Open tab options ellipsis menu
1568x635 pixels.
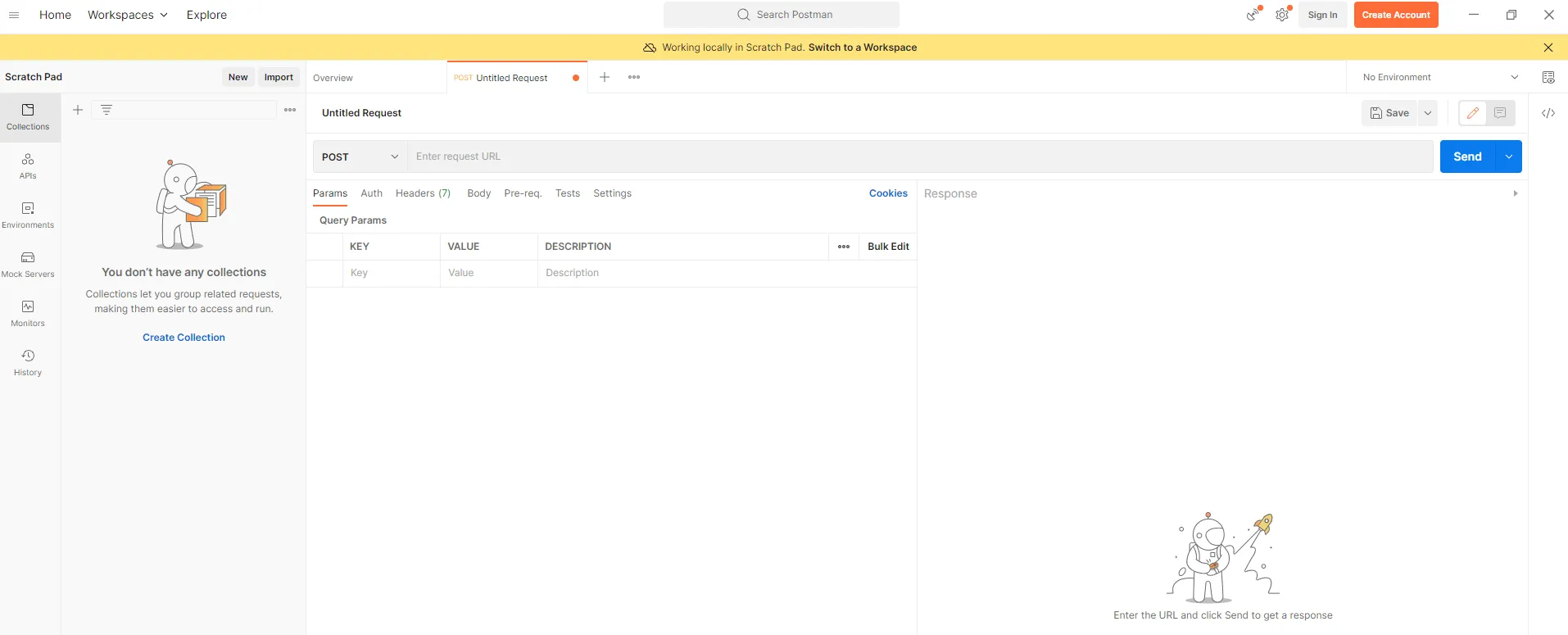pyautogui.click(x=634, y=77)
